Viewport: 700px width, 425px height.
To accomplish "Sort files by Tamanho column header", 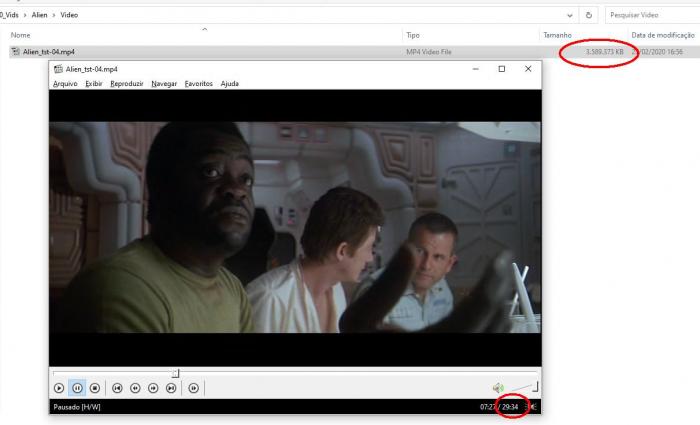I will coord(557,35).
